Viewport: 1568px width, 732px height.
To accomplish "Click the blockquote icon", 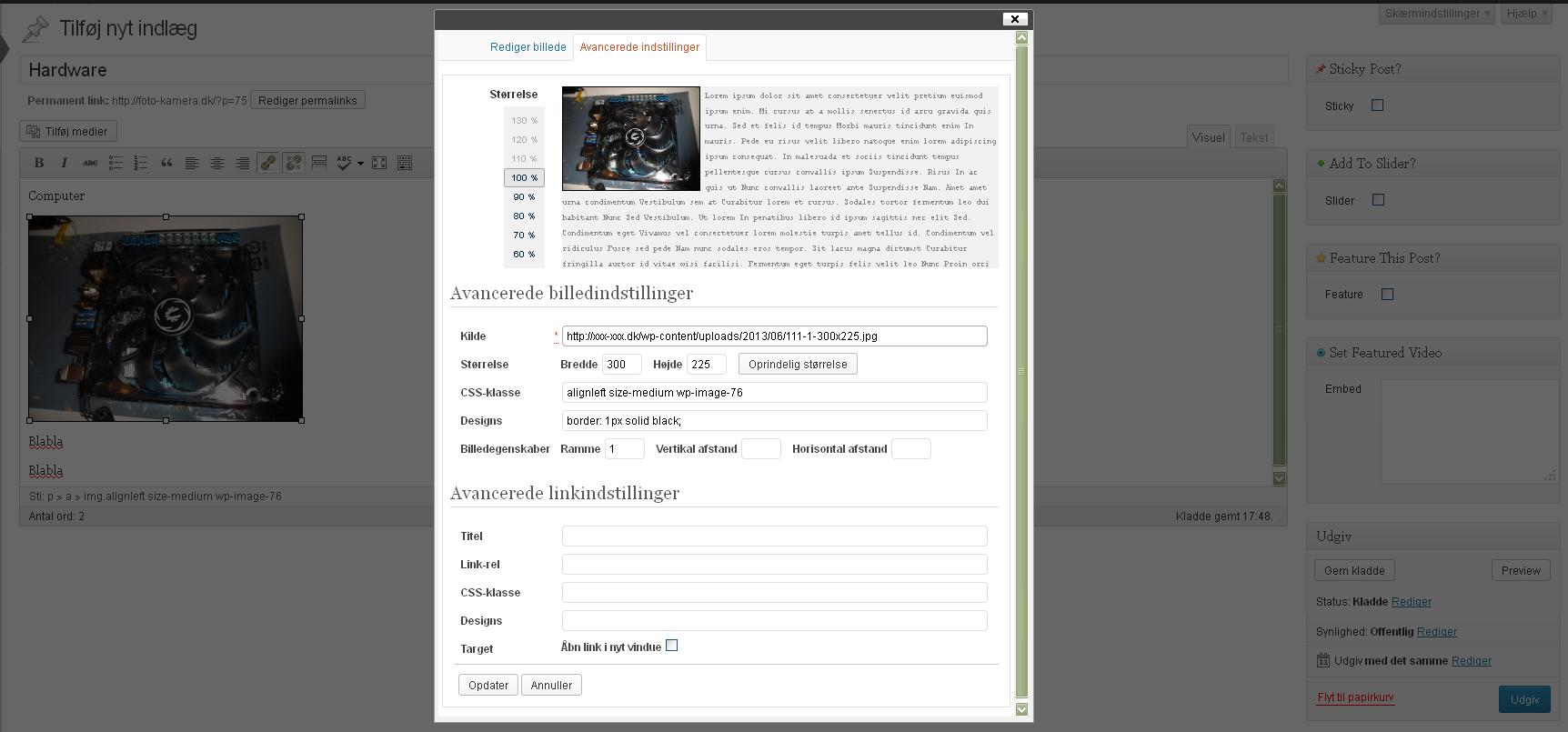I will 166,163.
